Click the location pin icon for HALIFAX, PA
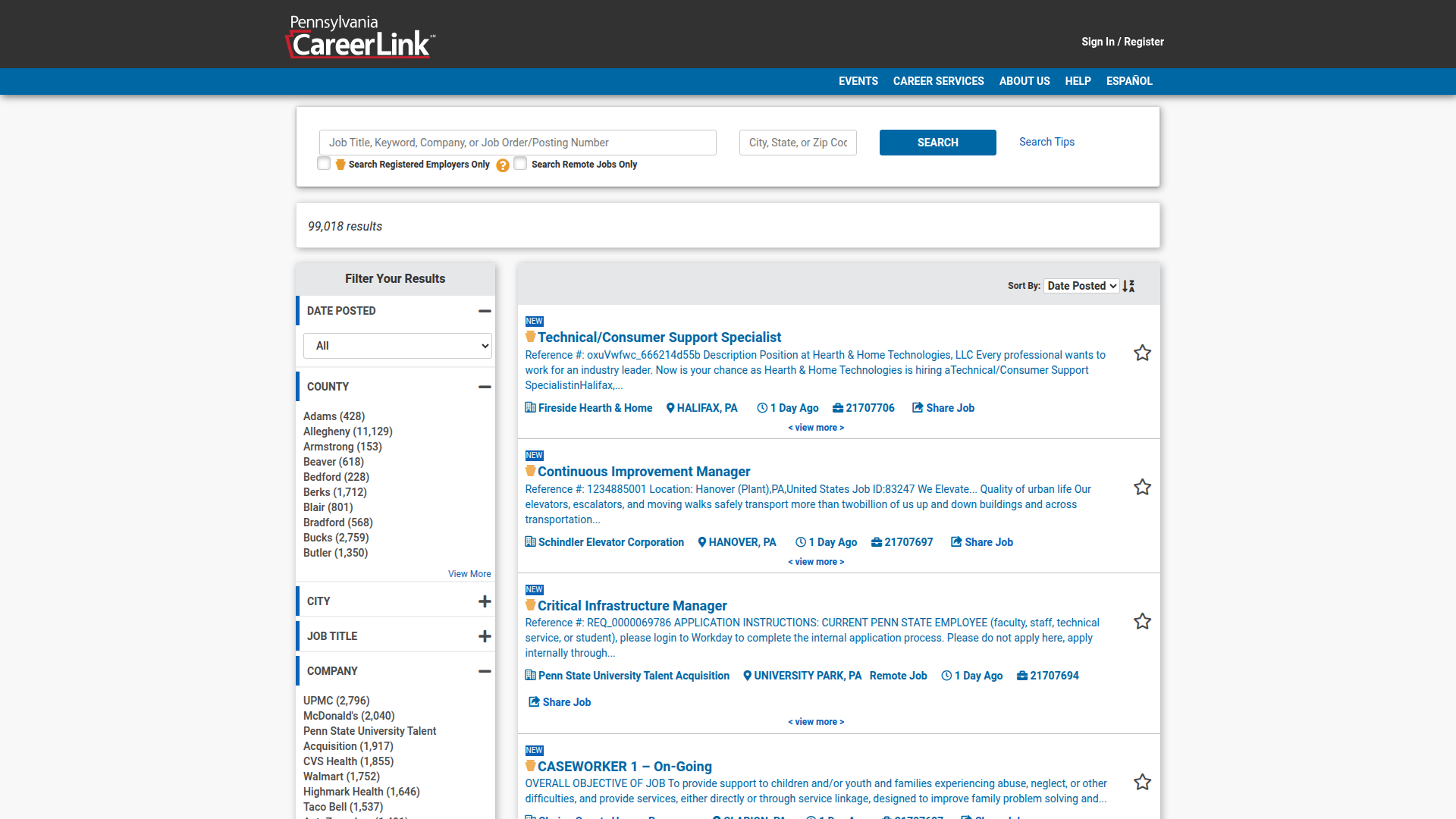 [670, 408]
